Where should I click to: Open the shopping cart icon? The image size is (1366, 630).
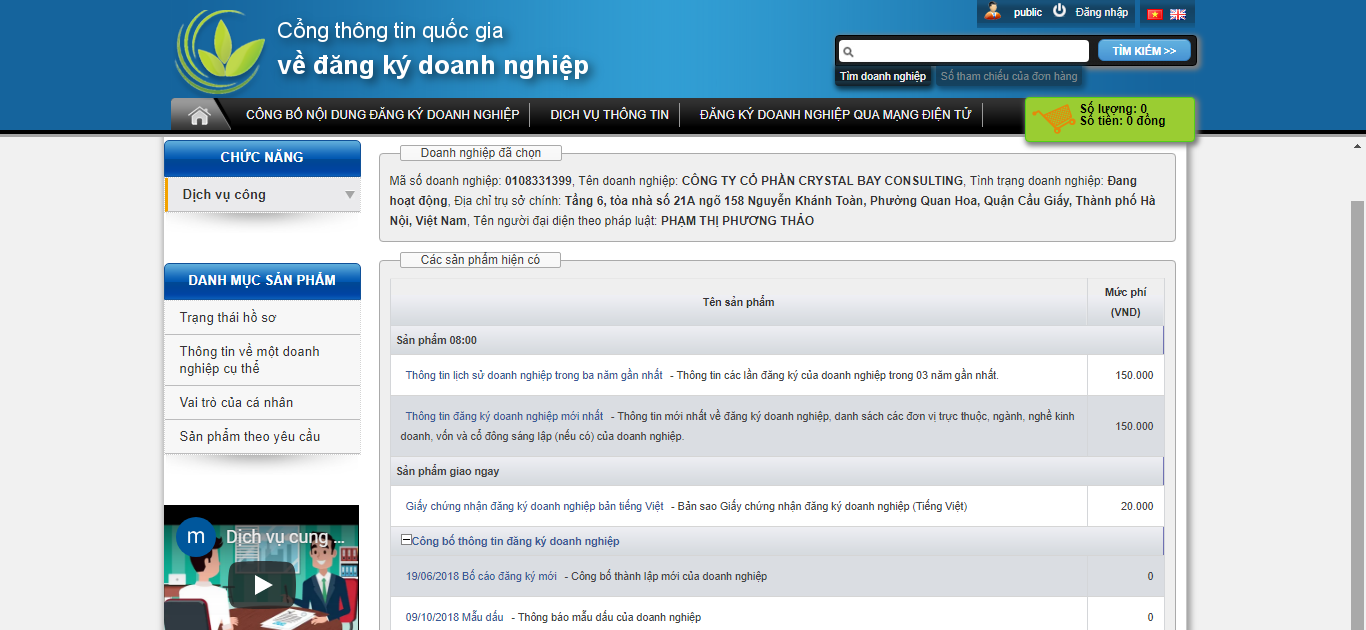[x=1053, y=121]
